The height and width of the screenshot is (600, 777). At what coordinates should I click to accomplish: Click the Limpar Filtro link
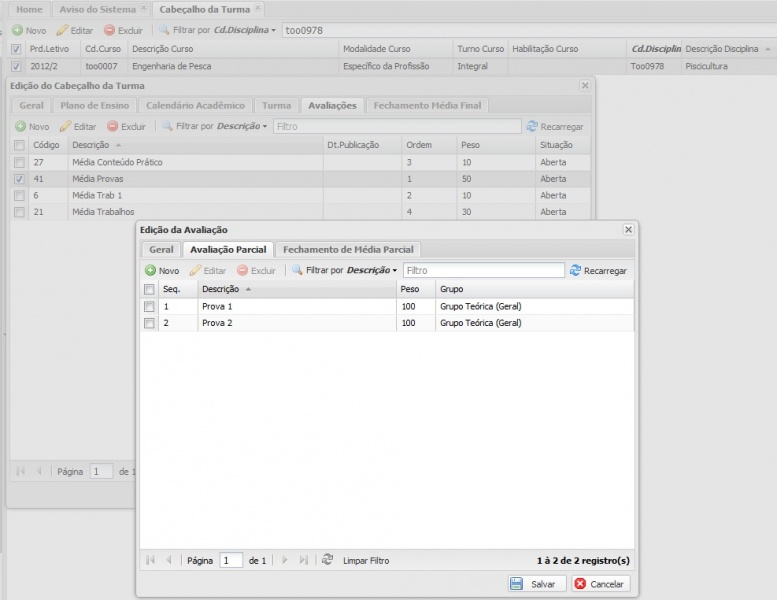[x=366, y=561]
